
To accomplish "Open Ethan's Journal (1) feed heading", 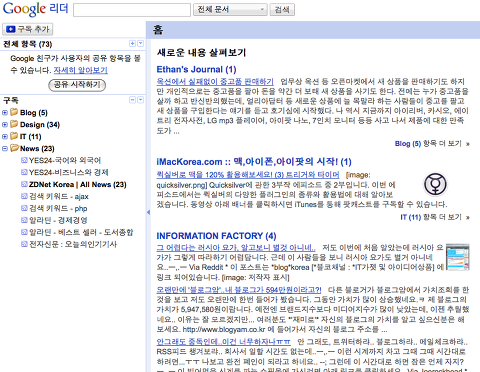I will [196, 69].
